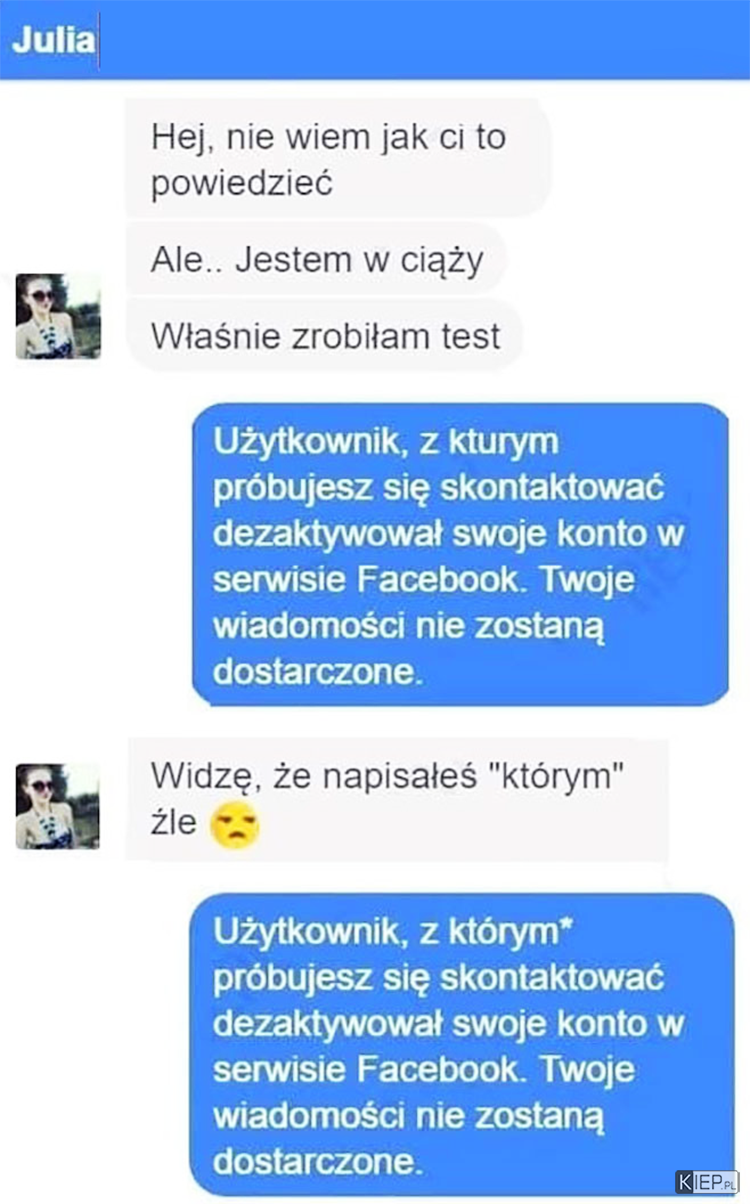Screen dimensions: 750x1204
Task: Select the blue message with corrected 'którym*'
Action: (462, 1044)
